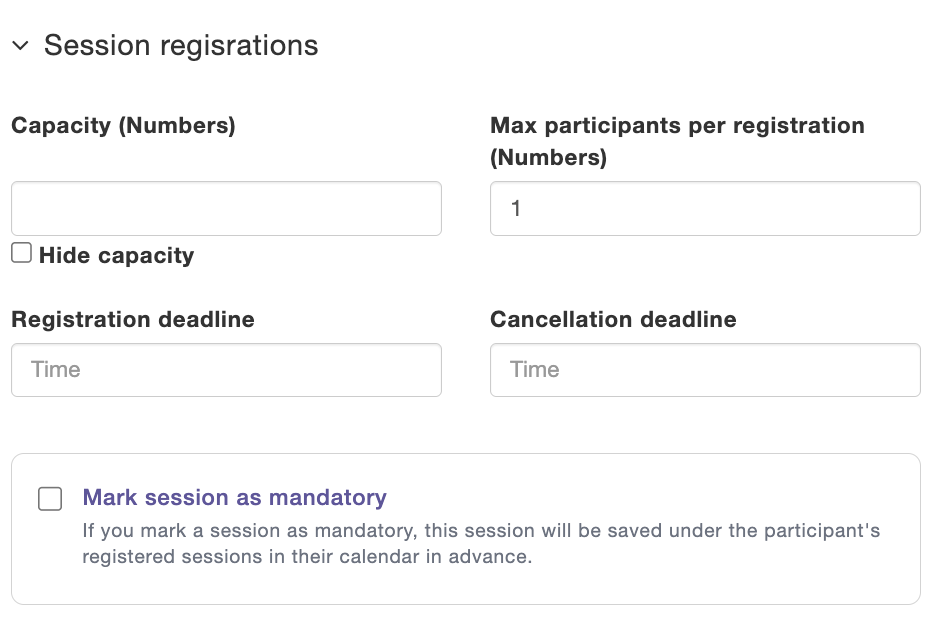Click the Capacity (Numbers) label

pyautogui.click(x=123, y=126)
